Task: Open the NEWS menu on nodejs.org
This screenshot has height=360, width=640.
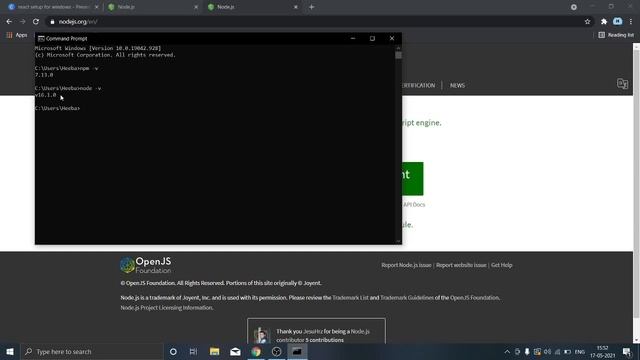Action: (457, 85)
